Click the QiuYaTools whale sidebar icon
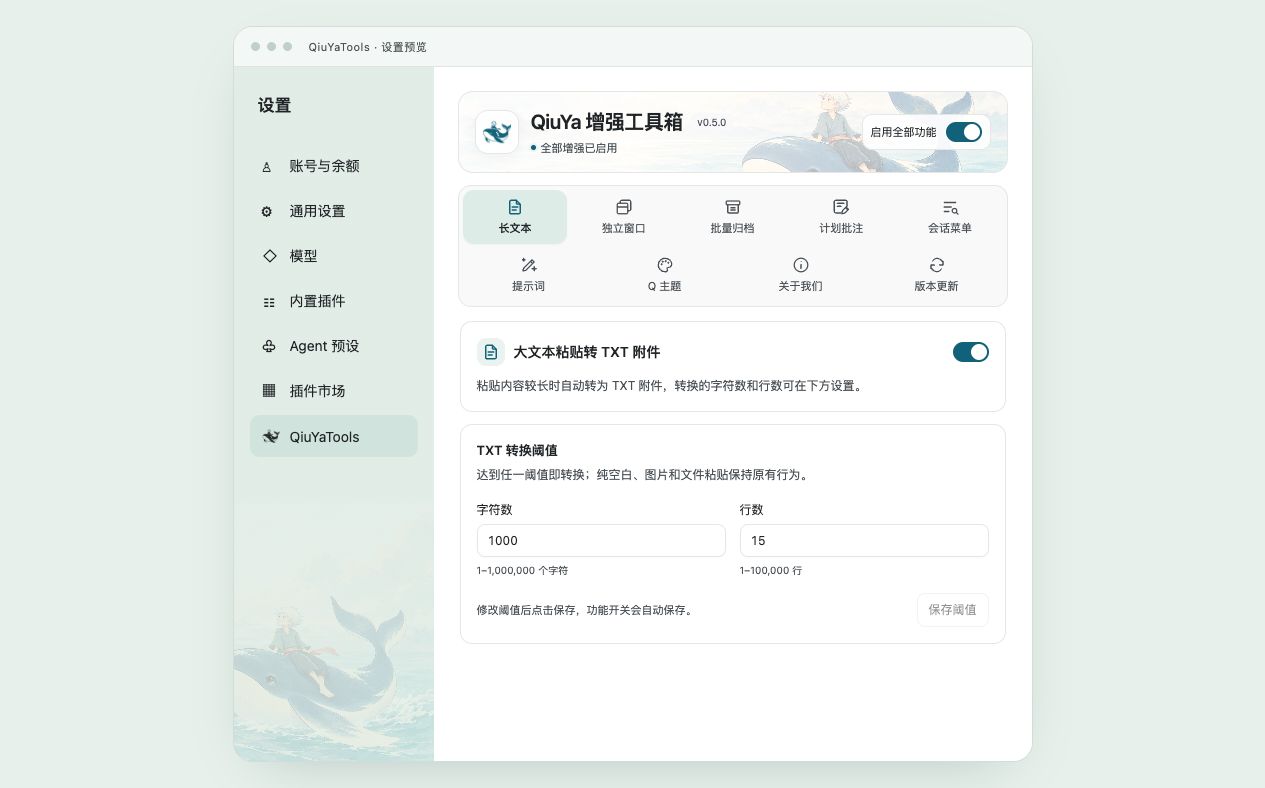Image resolution: width=1265 pixels, height=788 pixels. 270,437
